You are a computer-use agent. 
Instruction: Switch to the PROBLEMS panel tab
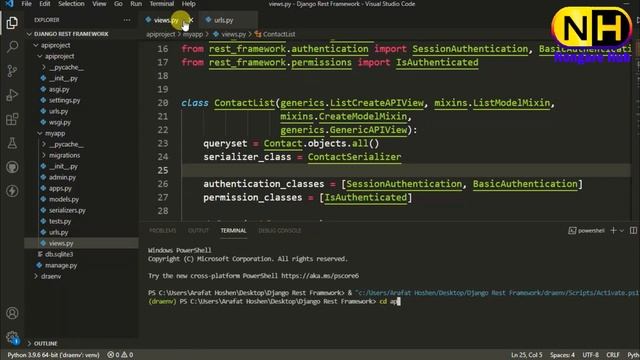[x=162, y=231]
